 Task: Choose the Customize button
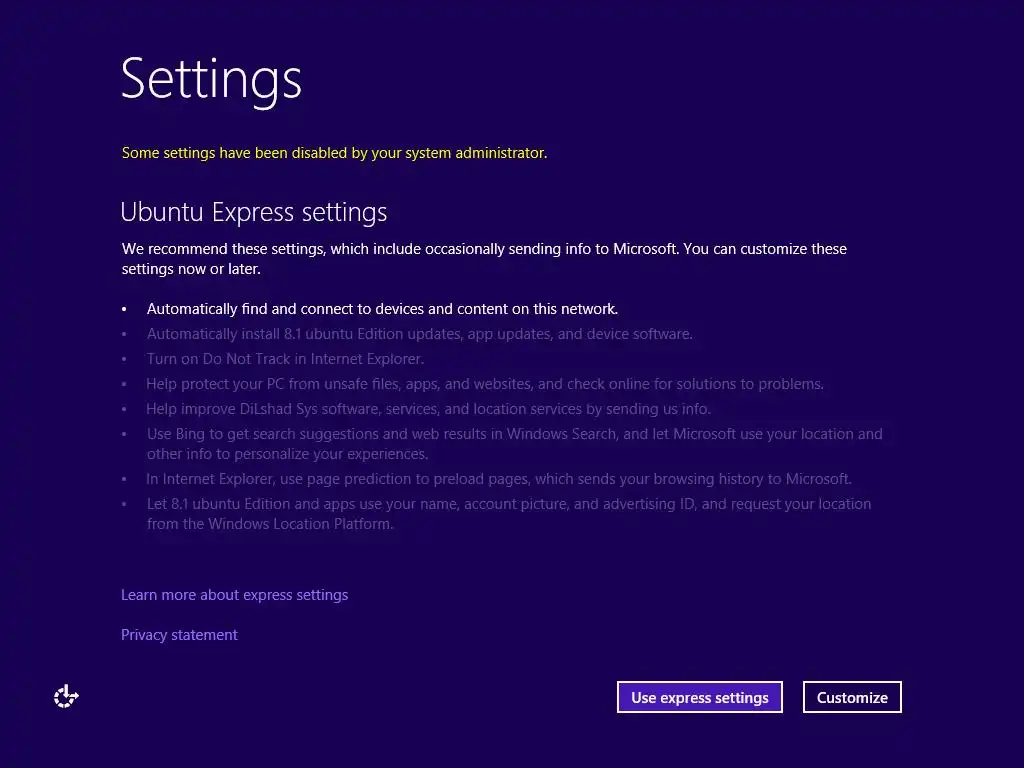(852, 697)
